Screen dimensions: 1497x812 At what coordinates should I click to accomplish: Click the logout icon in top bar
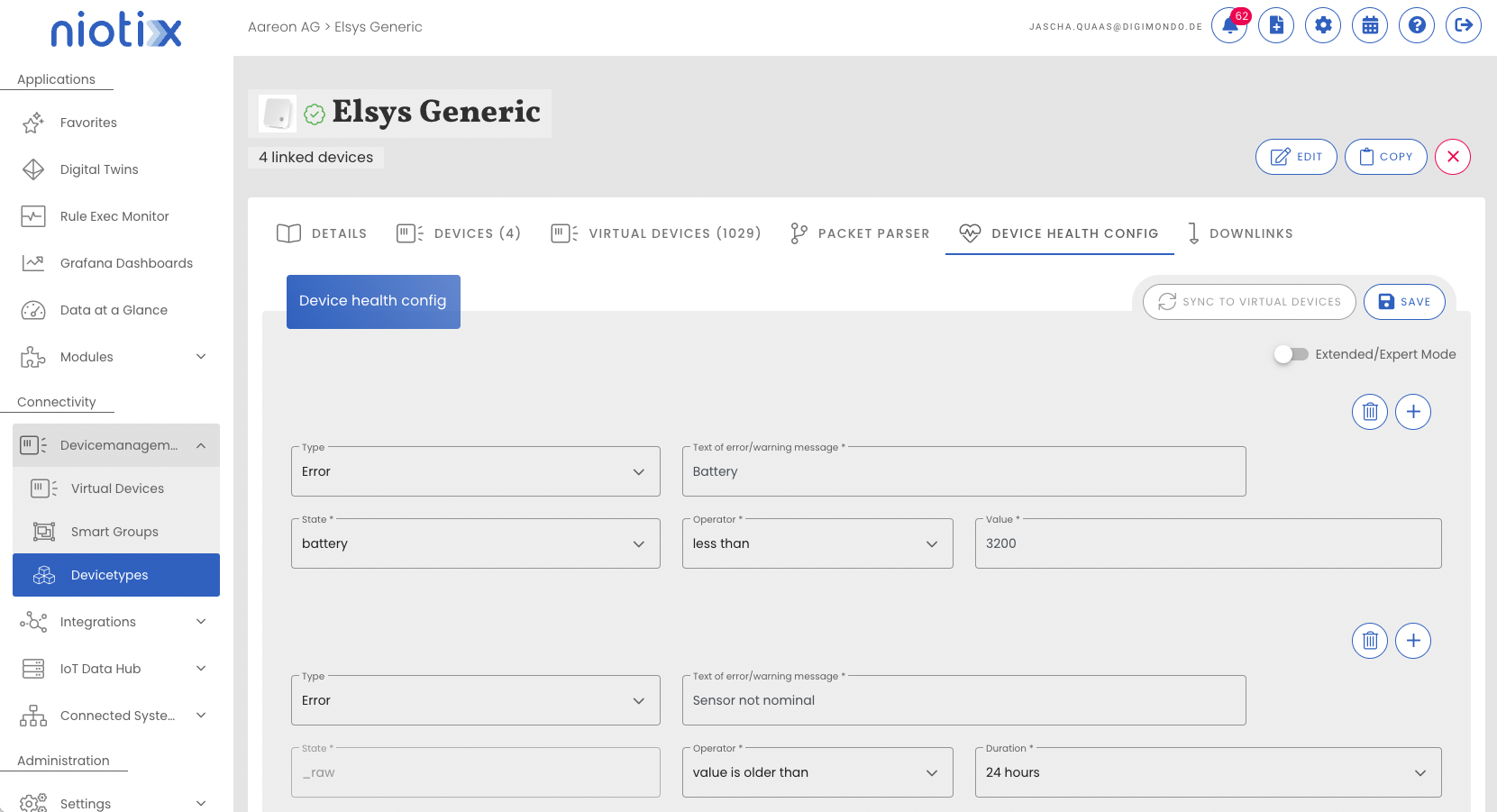[x=1464, y=25]
